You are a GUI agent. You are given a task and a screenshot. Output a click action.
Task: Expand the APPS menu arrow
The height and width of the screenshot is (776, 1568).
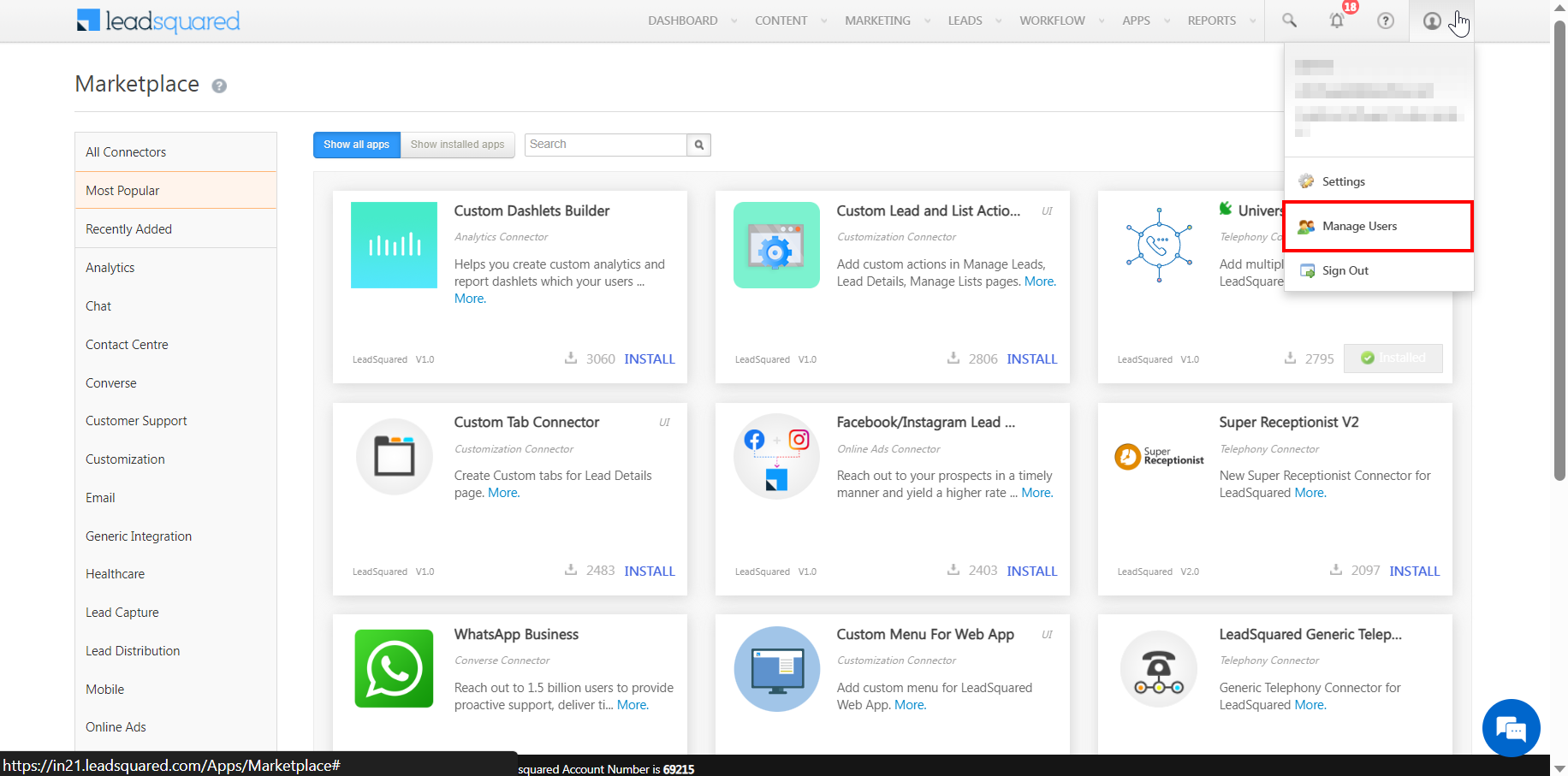[1167, 21]
